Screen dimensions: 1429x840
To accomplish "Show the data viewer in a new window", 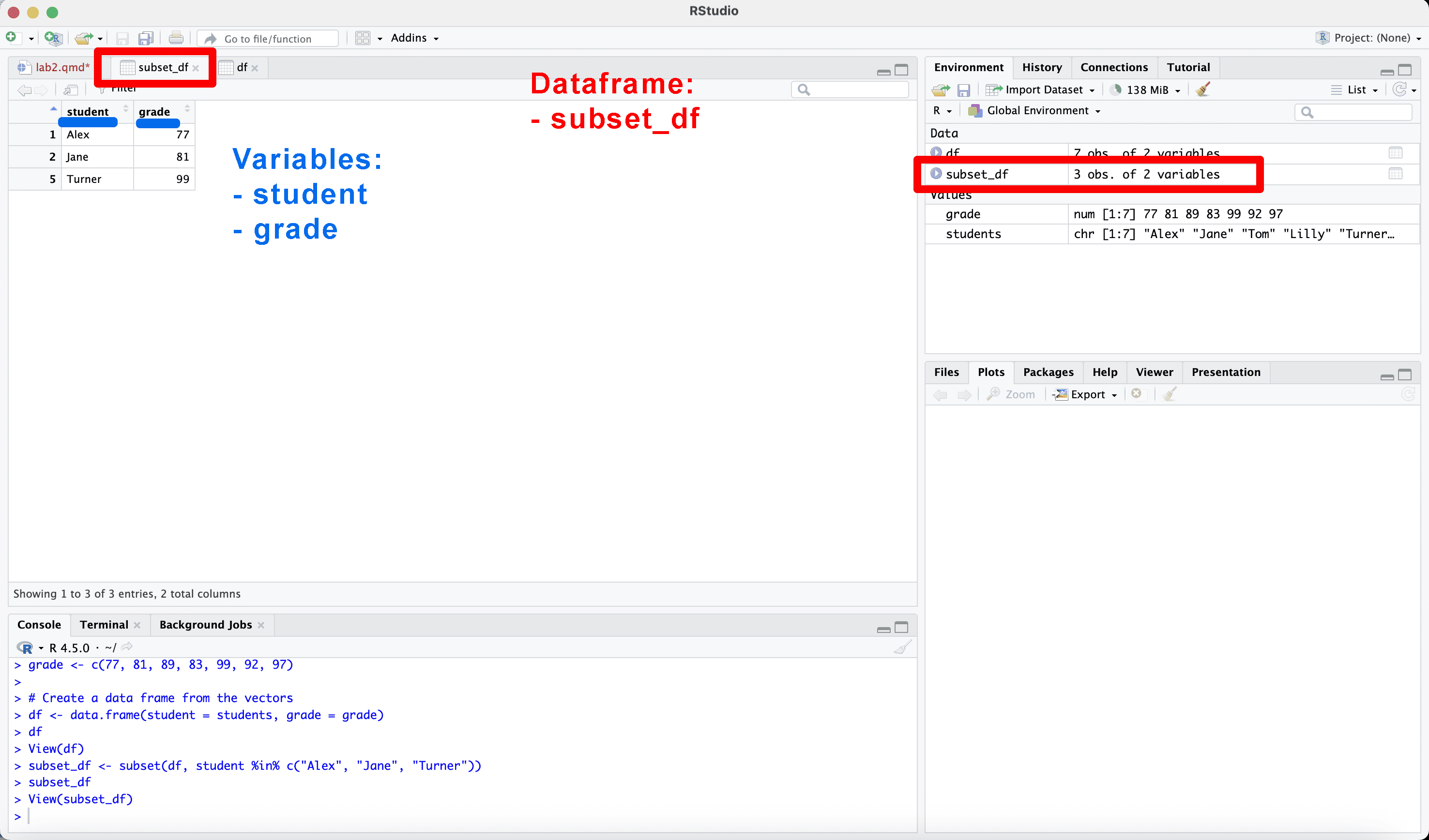I will point(70,90).
